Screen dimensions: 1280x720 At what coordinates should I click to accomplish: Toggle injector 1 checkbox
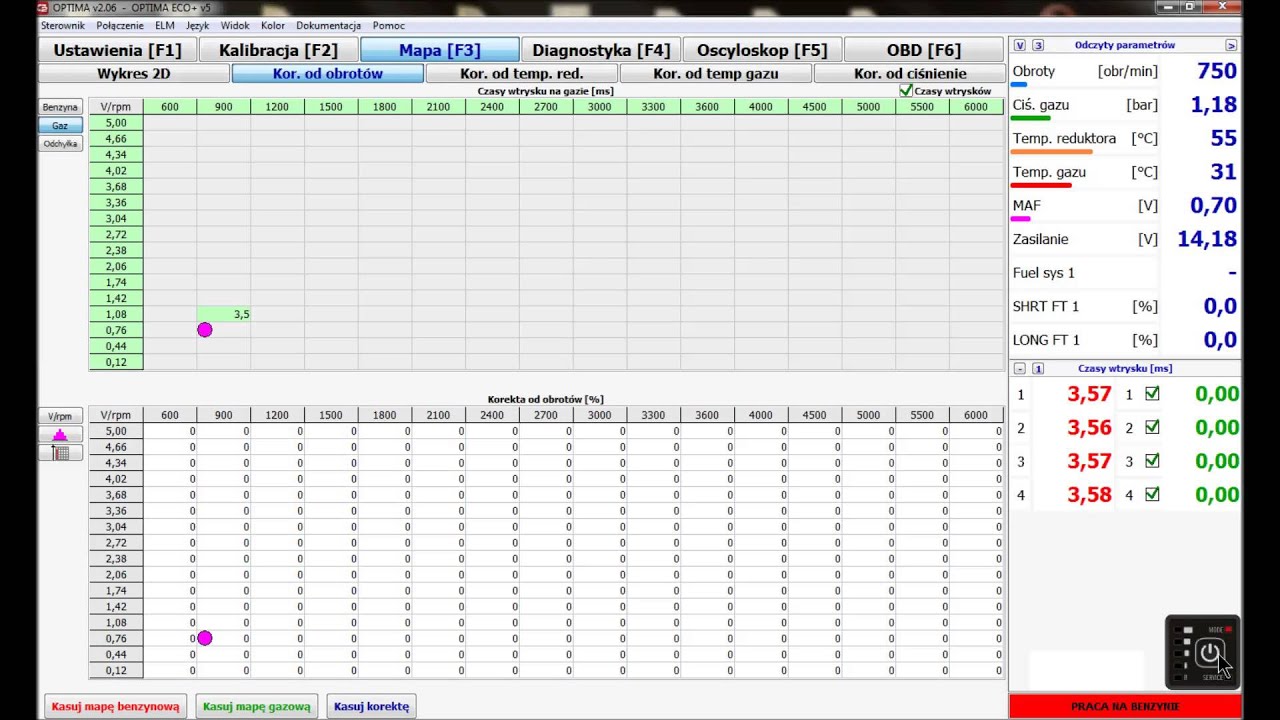[x=1152, y=394]
